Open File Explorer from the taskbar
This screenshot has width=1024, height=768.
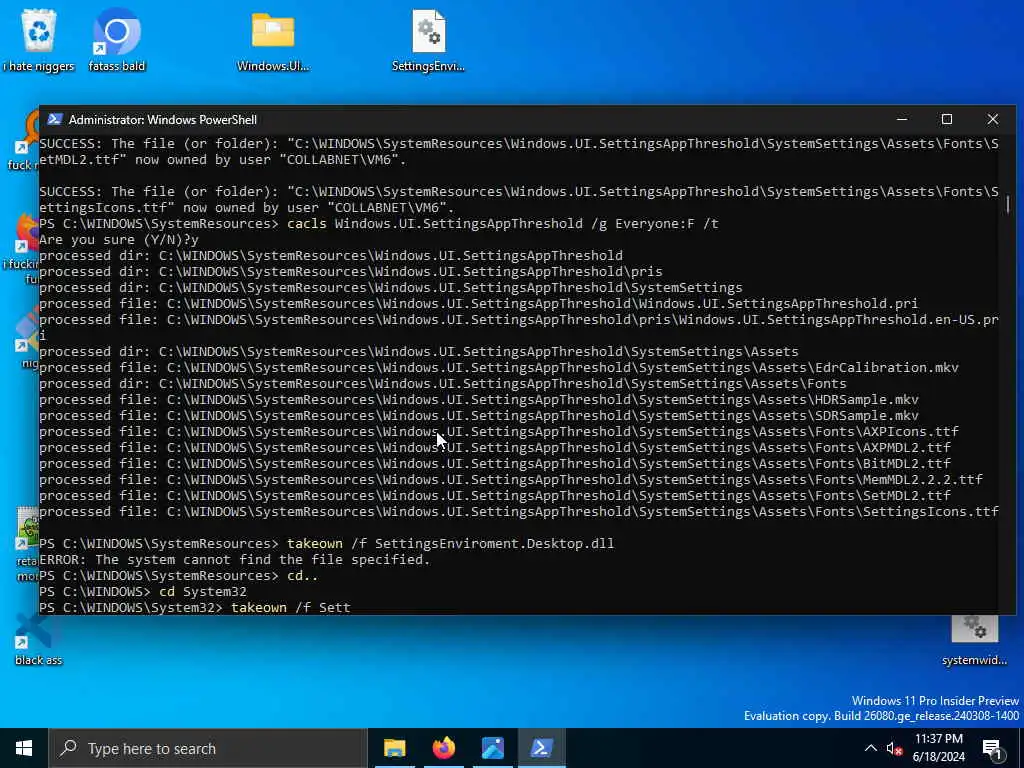(x=394, y=748)
